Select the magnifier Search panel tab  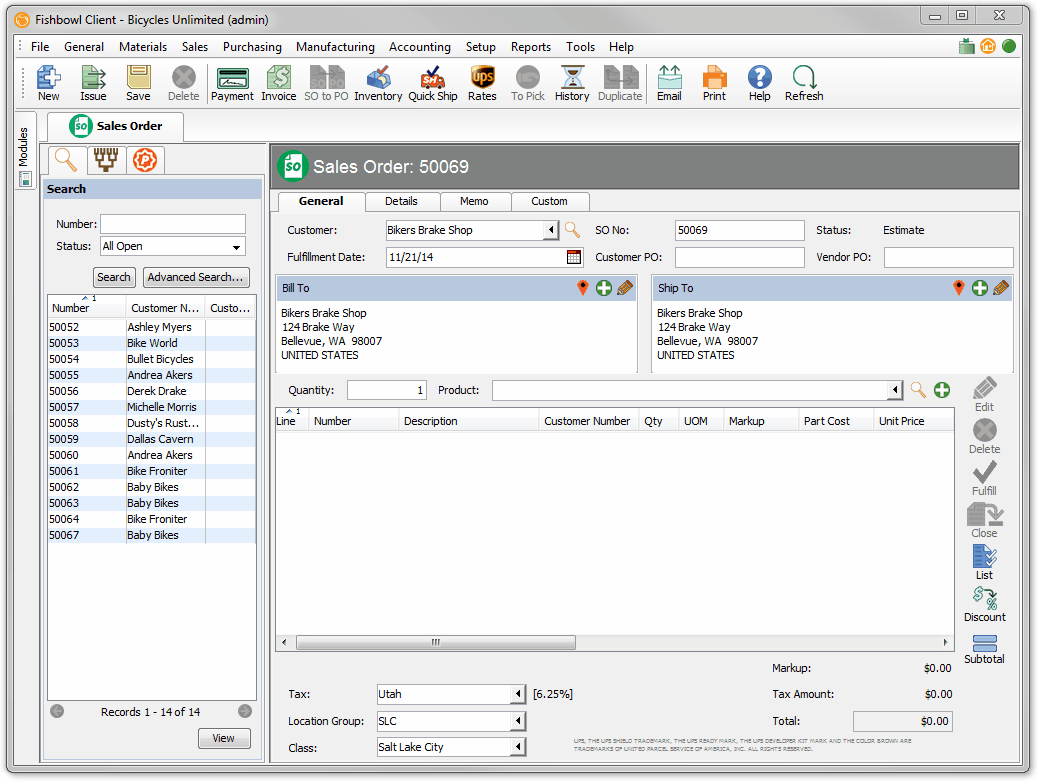tap(66, 160)
